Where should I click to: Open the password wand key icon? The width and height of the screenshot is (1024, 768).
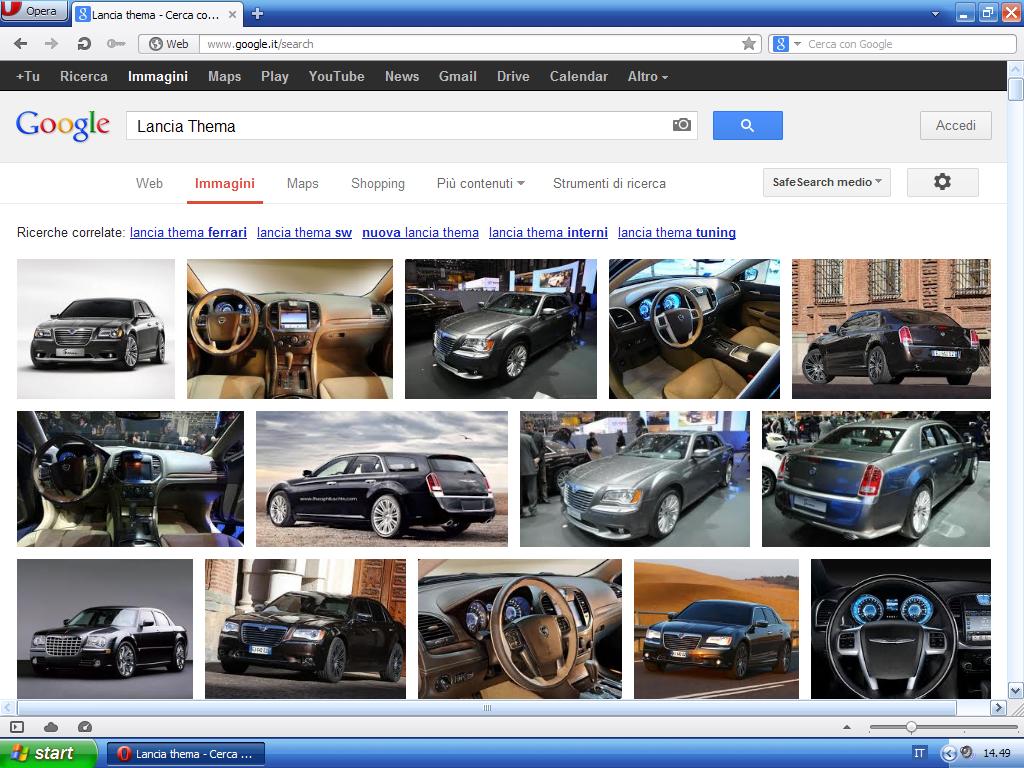116,44
